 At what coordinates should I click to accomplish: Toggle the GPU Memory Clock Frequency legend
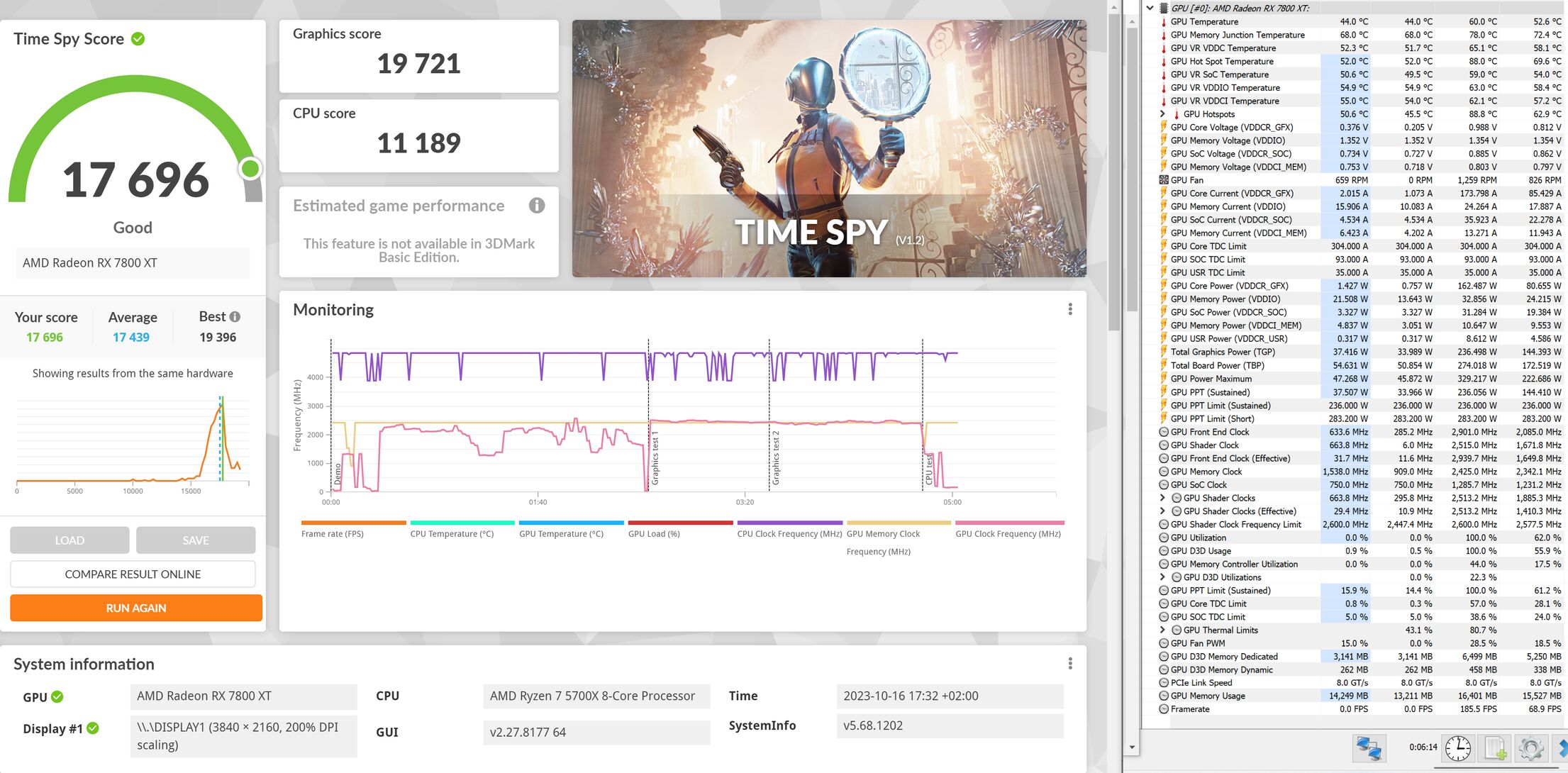[899, 539]
